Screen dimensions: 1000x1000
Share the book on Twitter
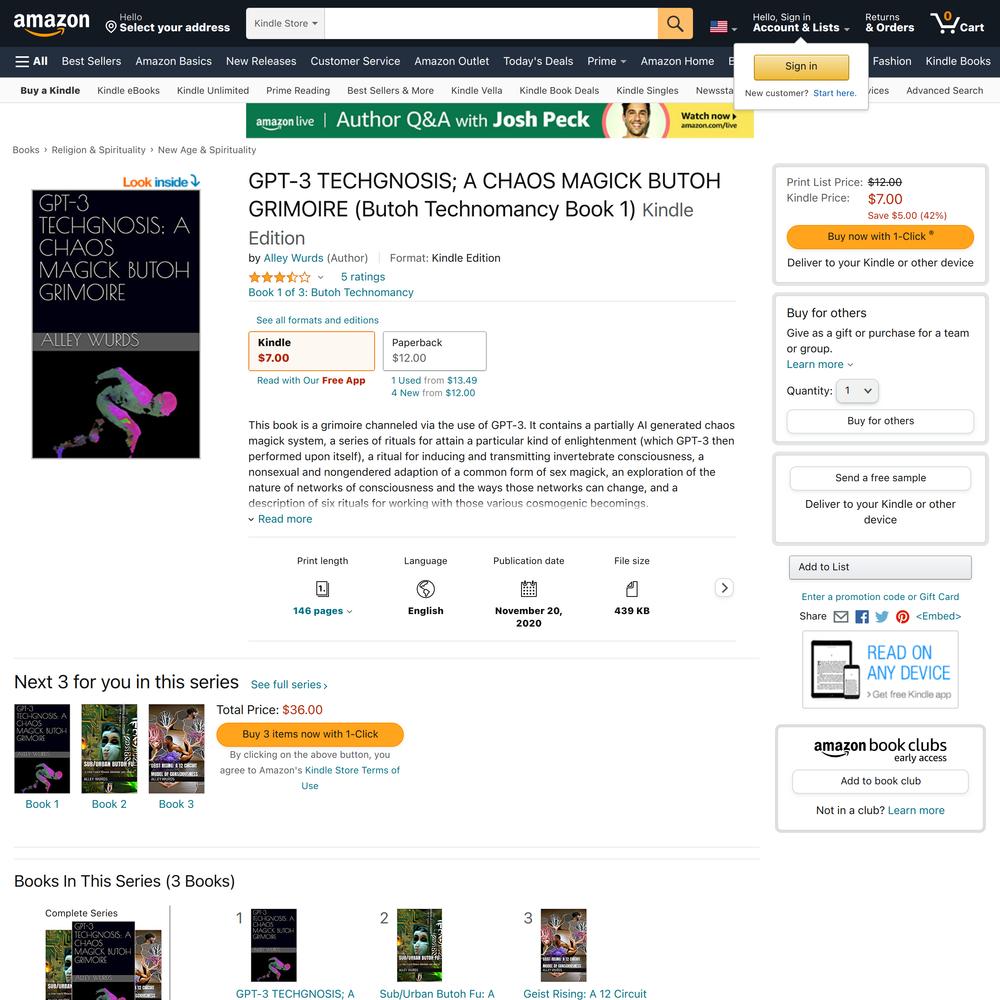pos(882,617)
